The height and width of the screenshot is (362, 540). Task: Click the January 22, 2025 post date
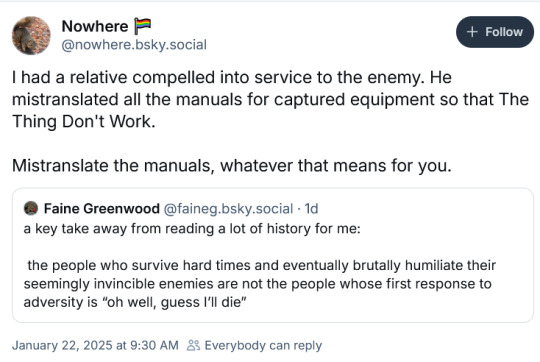[x=95, y=345]
